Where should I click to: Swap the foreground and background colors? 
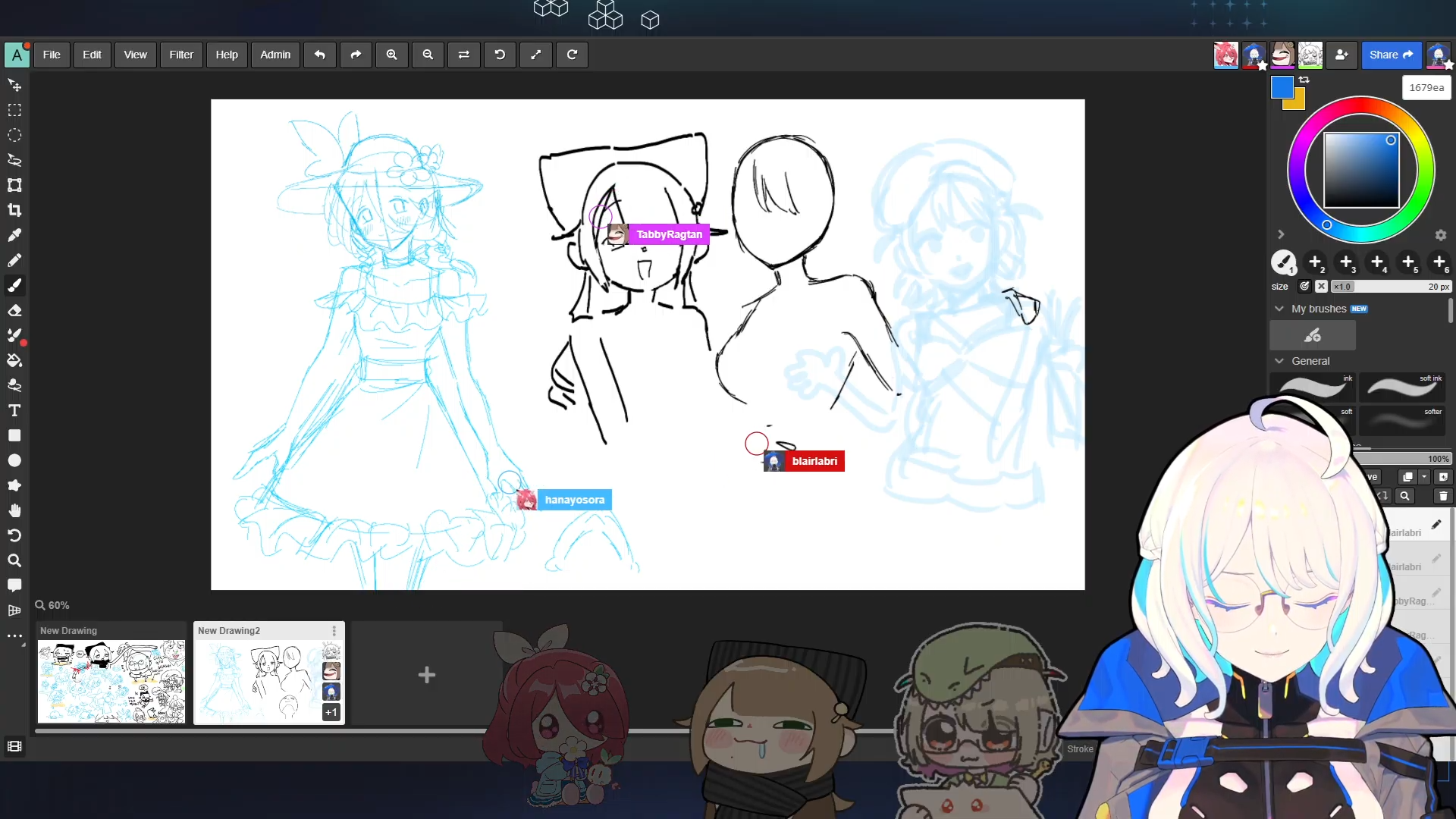(x=1304, y=80)
